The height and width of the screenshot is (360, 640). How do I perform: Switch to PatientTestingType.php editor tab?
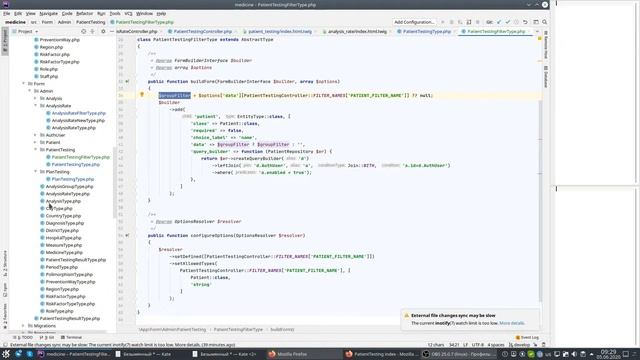pos(424,31)
